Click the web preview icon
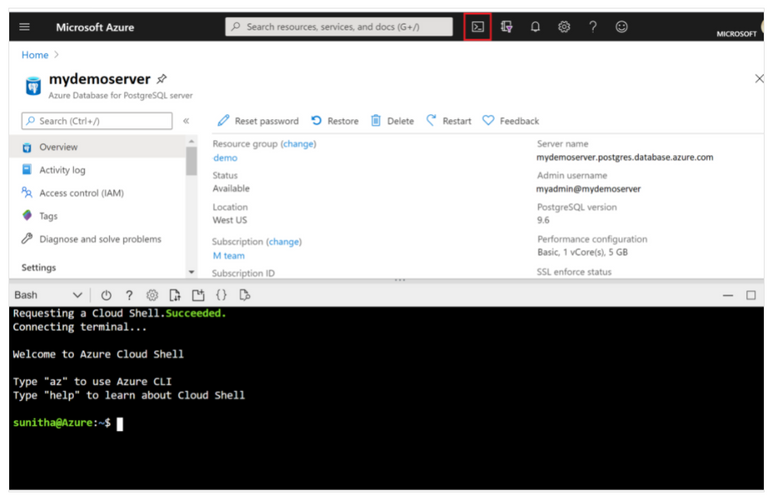Viewport: 768px width, 495px height. (x=244, y=295)
